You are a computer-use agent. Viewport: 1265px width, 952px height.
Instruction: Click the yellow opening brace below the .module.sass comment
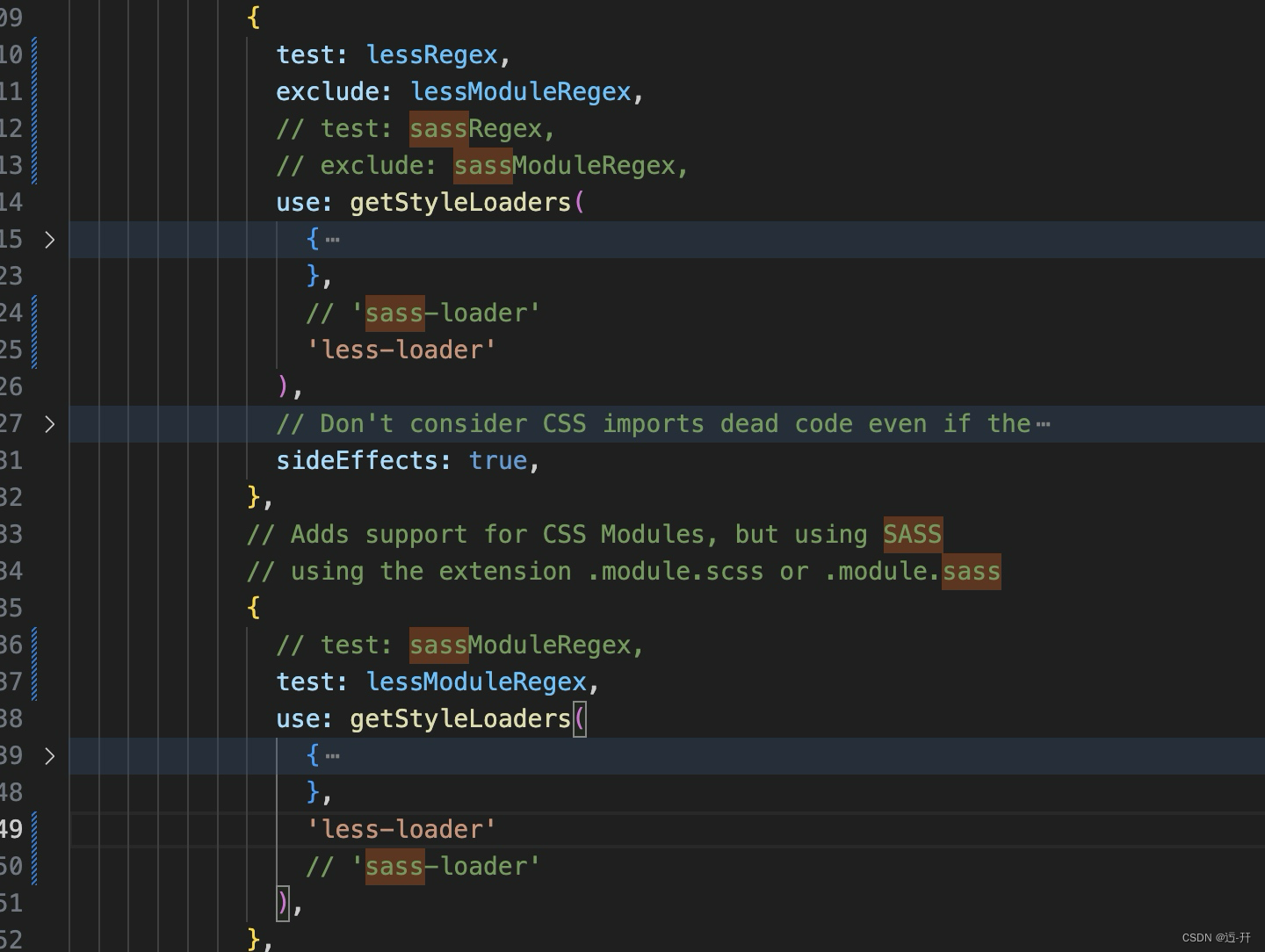(254, 608)
